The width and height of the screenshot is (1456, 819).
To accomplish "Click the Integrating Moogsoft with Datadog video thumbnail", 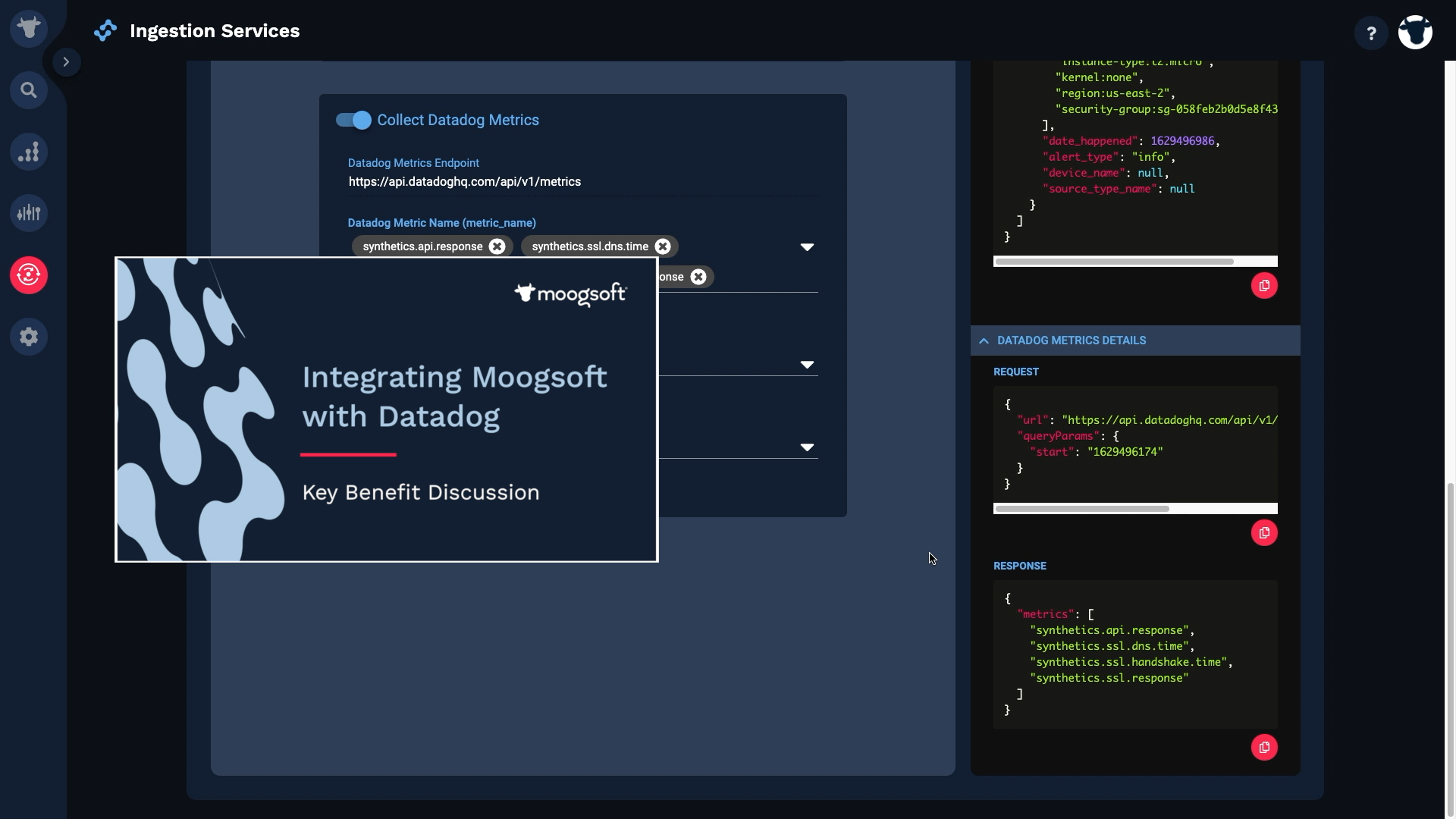I will point(386,409).
